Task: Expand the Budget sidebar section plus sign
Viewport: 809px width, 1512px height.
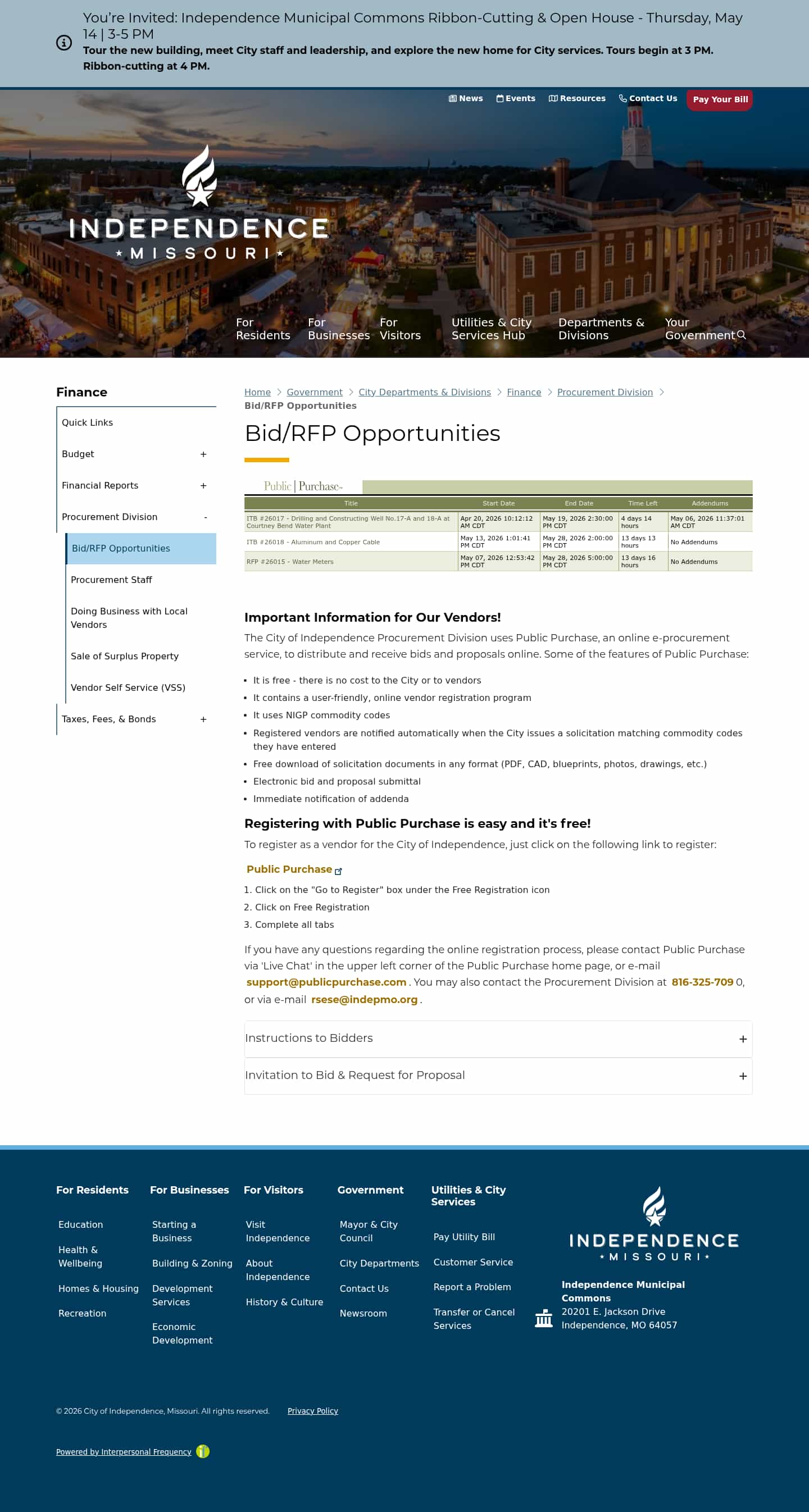Action: (203, 454)
